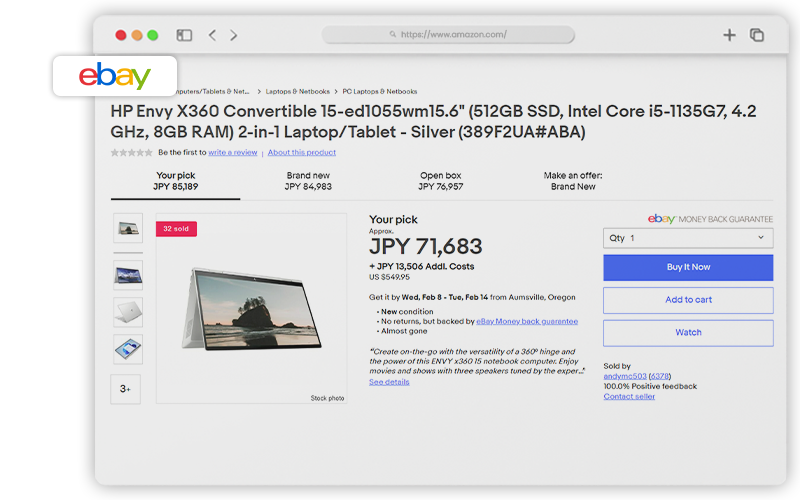Click the search magnifier in address bar
The width and height of the screenshot is (800, 500).
click(393, 34)
